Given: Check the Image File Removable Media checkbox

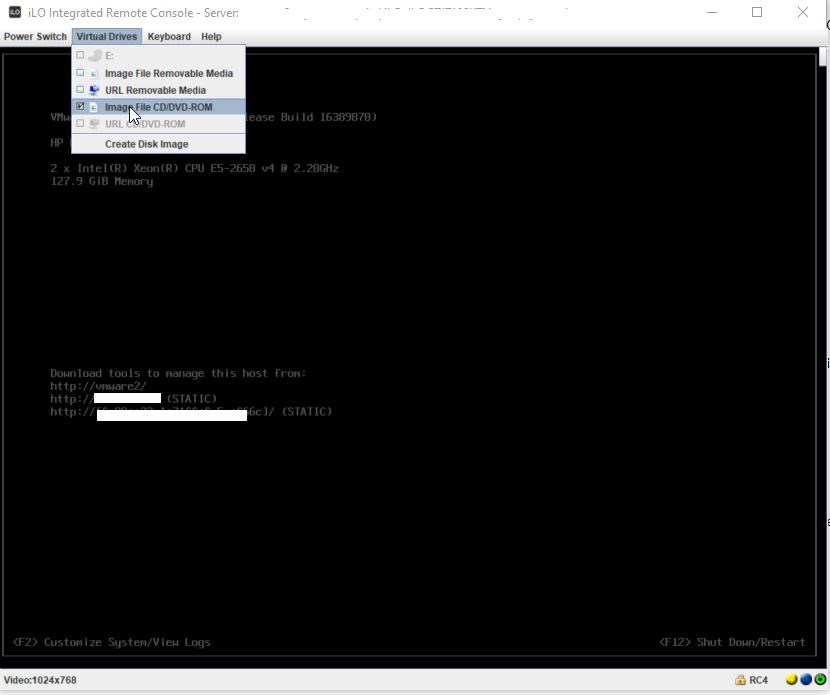Looking at the screenshot, I should (80, 73).
